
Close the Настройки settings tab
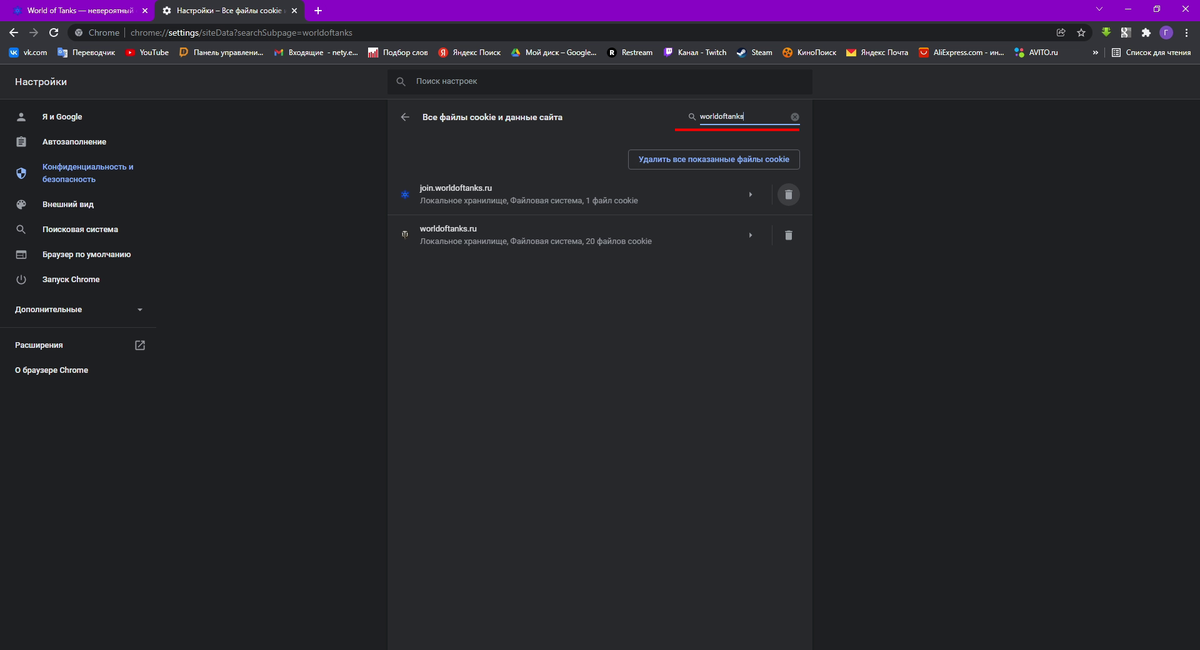pyautogui.click(x=294, y=10)
